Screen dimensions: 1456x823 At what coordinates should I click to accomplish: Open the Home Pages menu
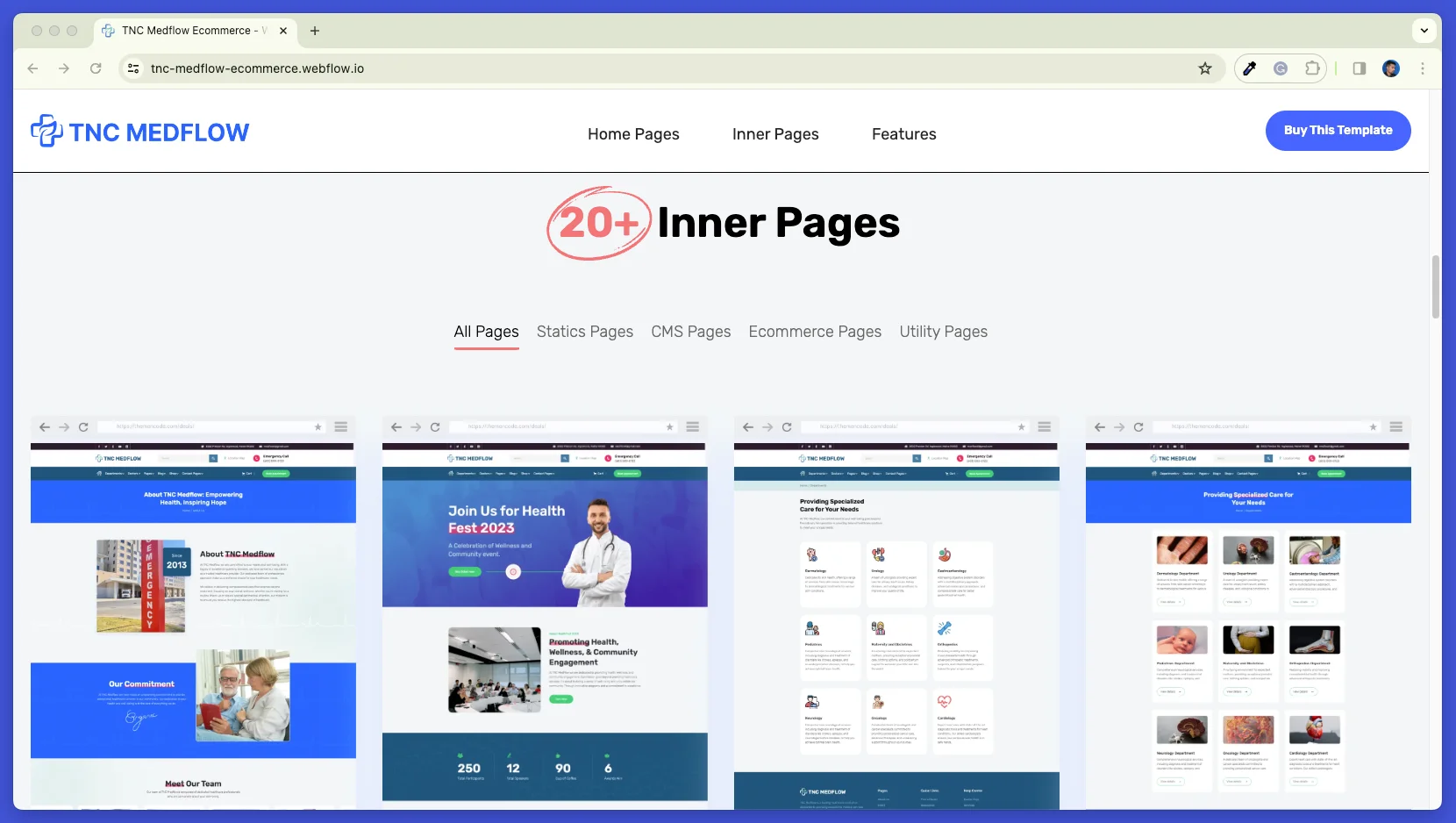[x=633, y=134]
